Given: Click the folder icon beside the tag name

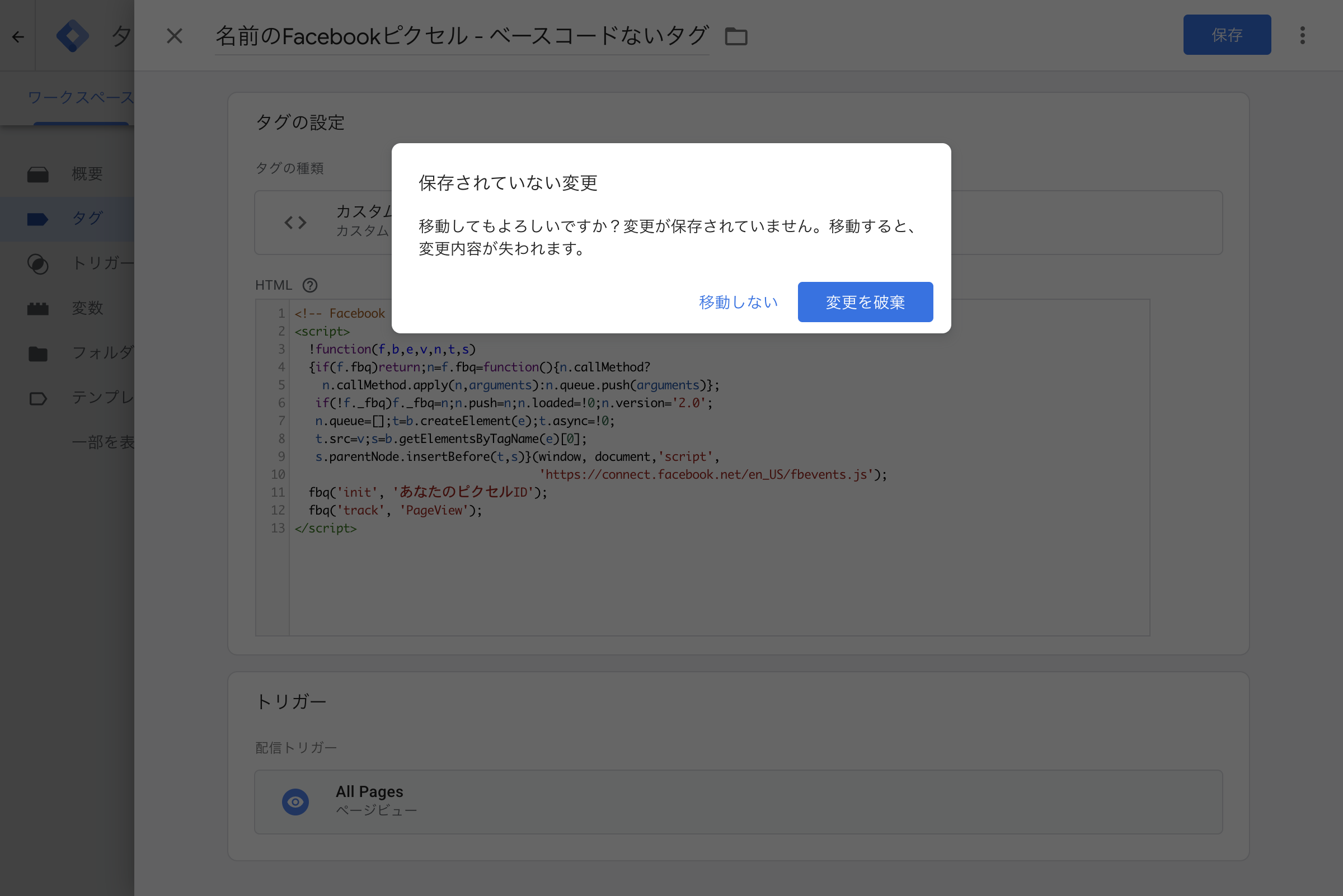Looking at the screenshot, I should (x=736, y=36).
